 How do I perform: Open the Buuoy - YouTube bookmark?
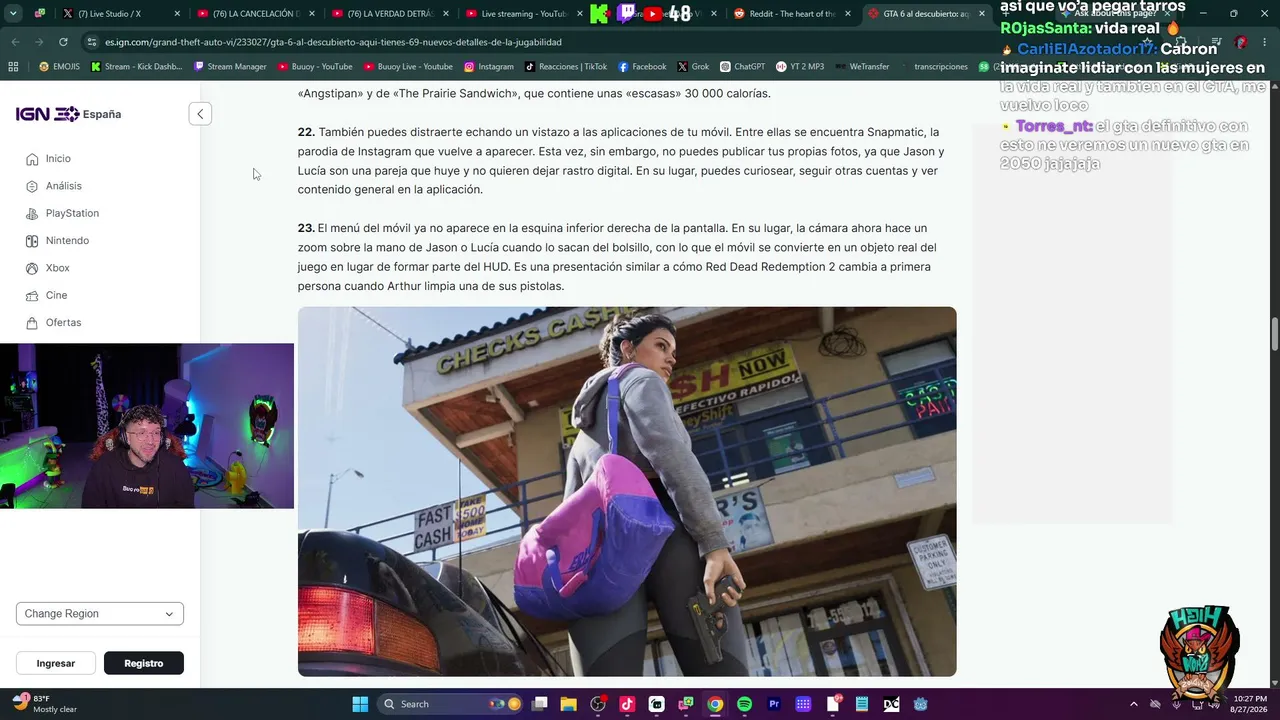314,67
